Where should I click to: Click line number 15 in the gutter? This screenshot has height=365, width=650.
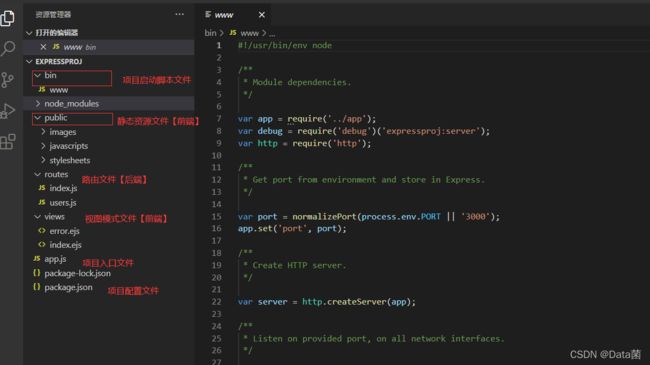[x=216, y=217]
